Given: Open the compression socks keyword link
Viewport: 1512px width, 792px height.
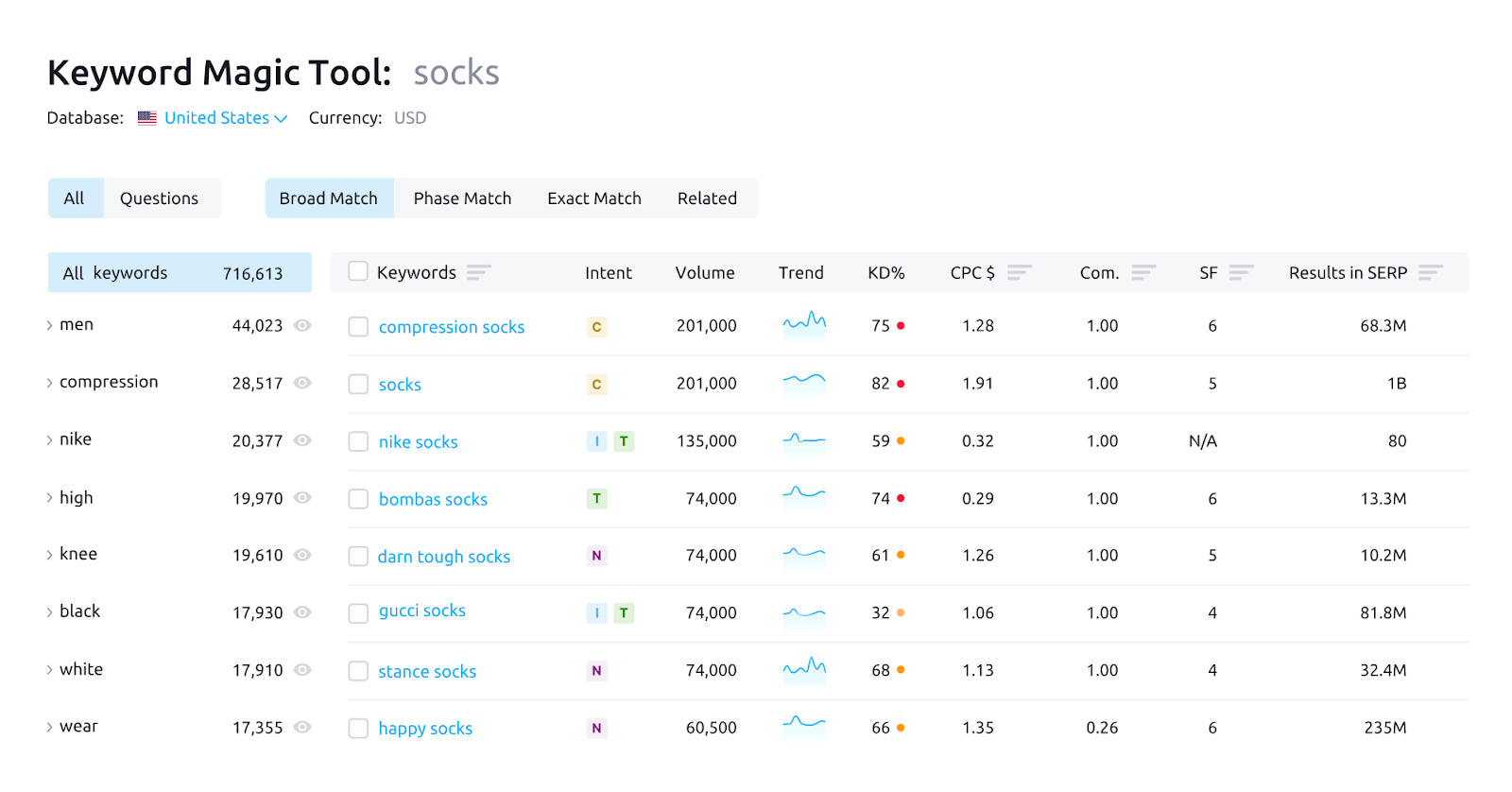Looking at the screenshot, I should coord(452,327).
